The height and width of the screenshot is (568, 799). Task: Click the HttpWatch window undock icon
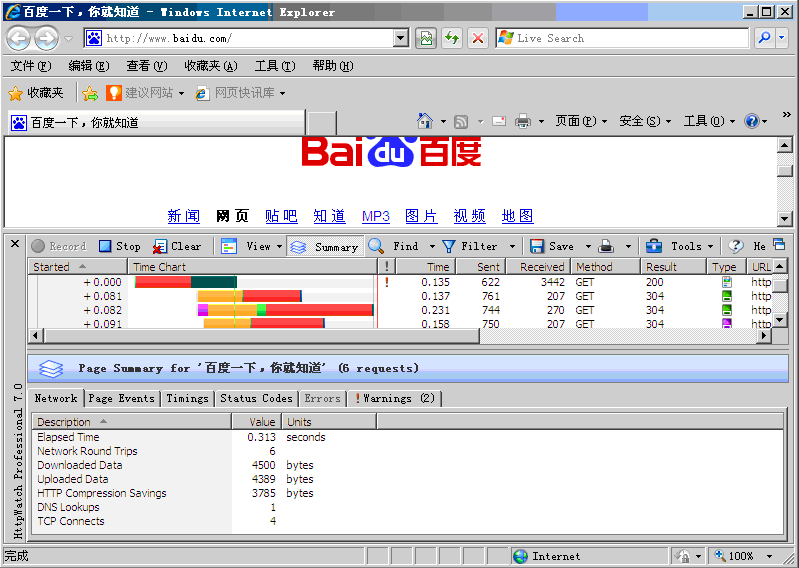[x=779, y=245]
